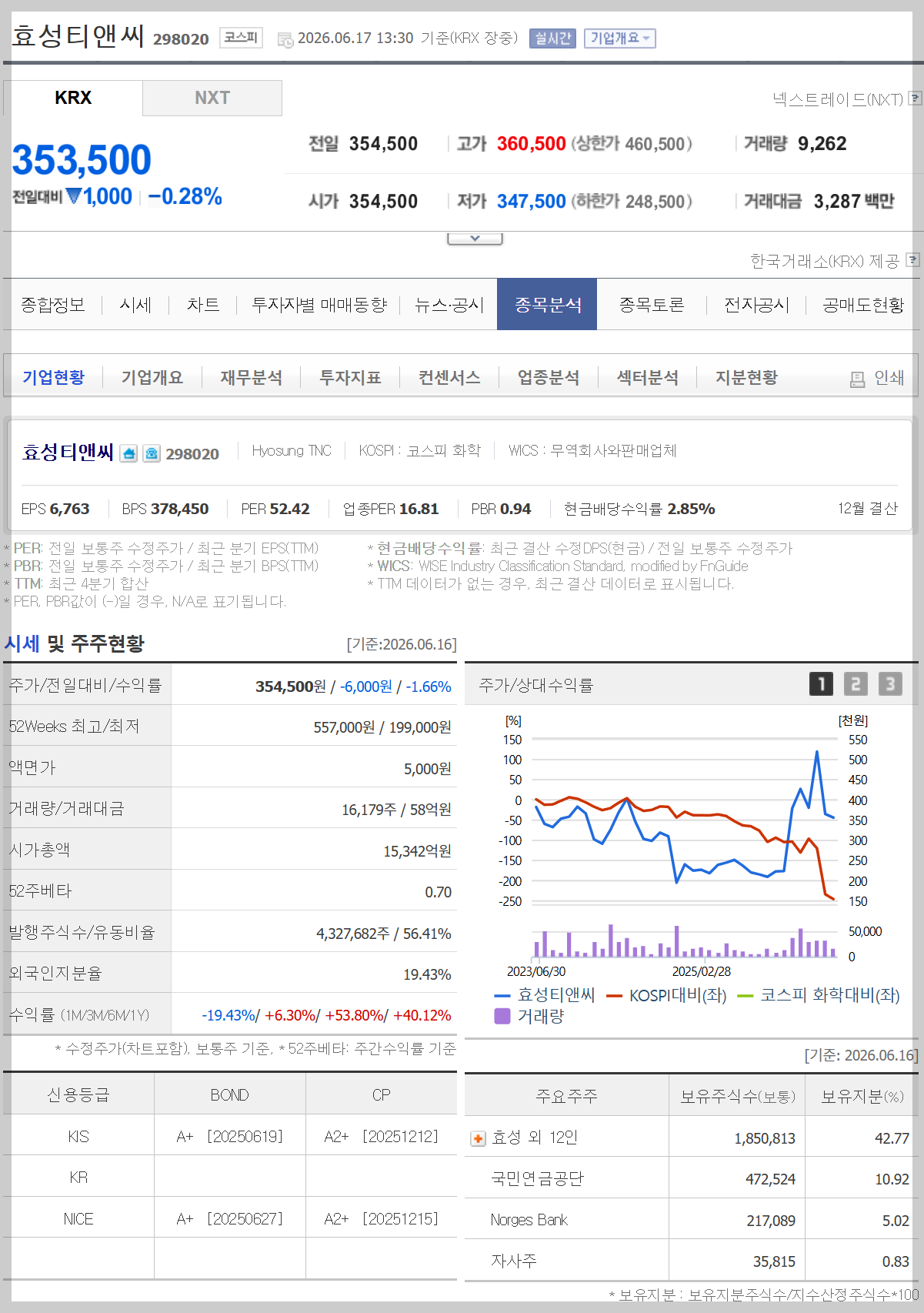Image resolution: width=924 pixels, height=1313 pixels.
Task: Switch to the KRX tab
Action: click(x=73, y=98)
